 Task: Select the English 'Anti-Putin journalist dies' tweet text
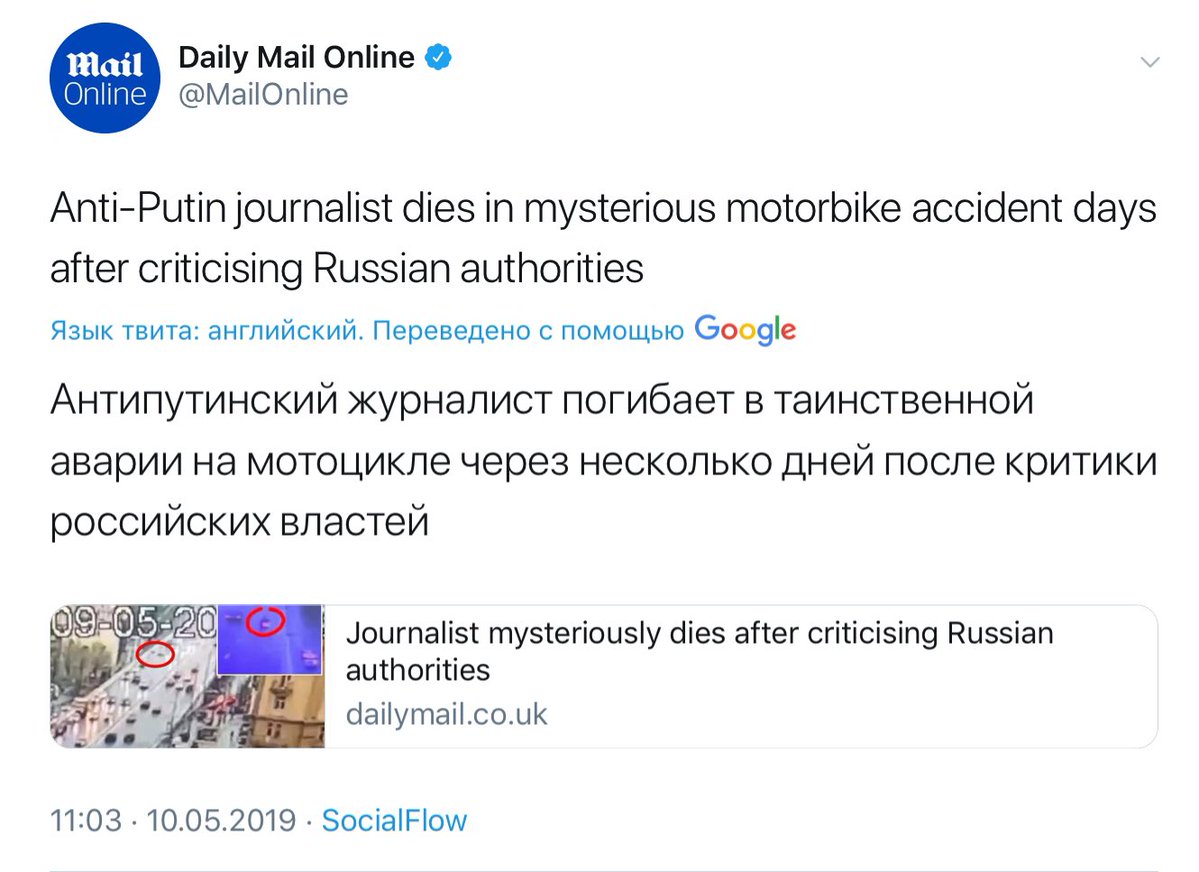[600, 240]
